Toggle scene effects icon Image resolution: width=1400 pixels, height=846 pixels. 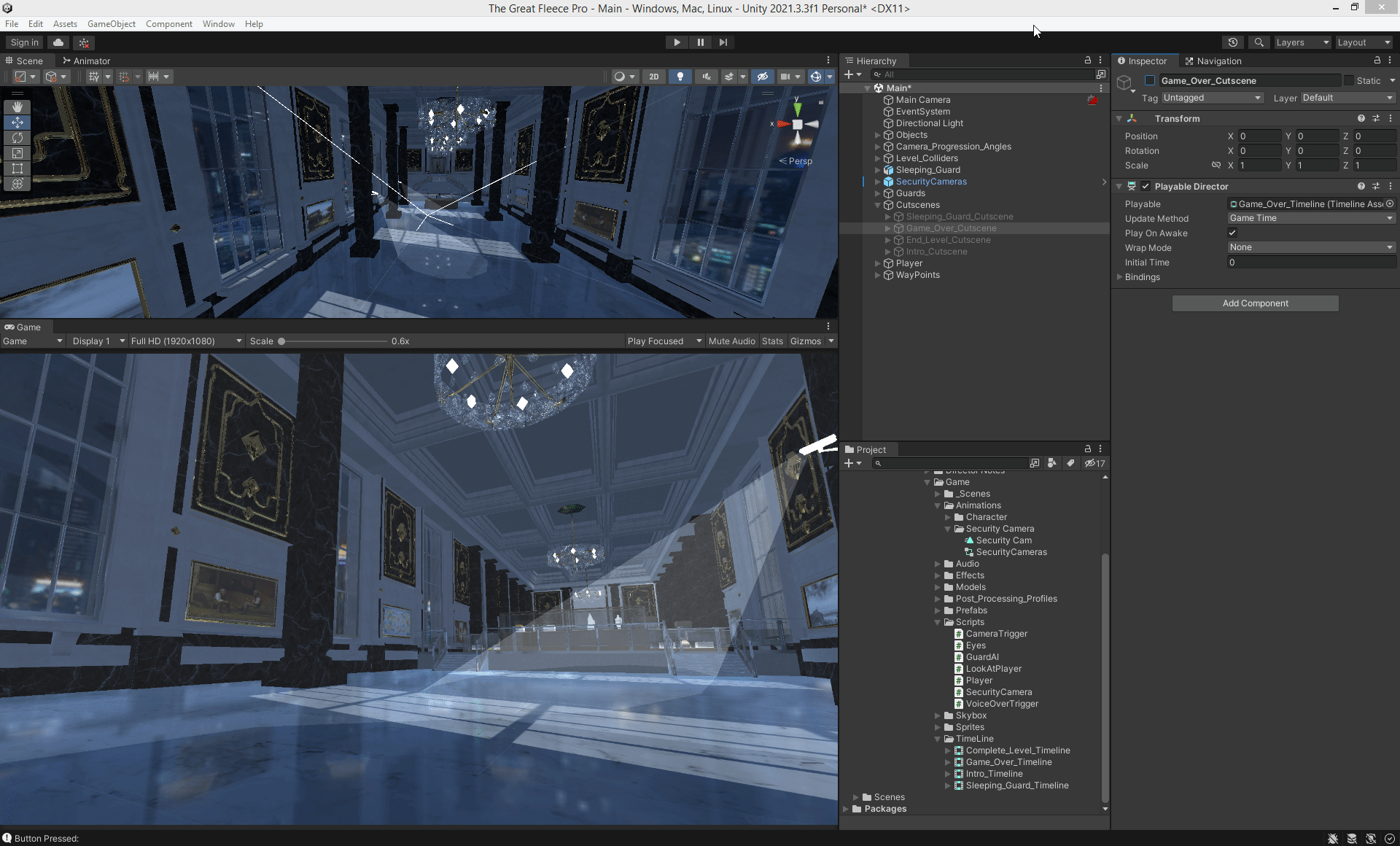coord(728,77)
